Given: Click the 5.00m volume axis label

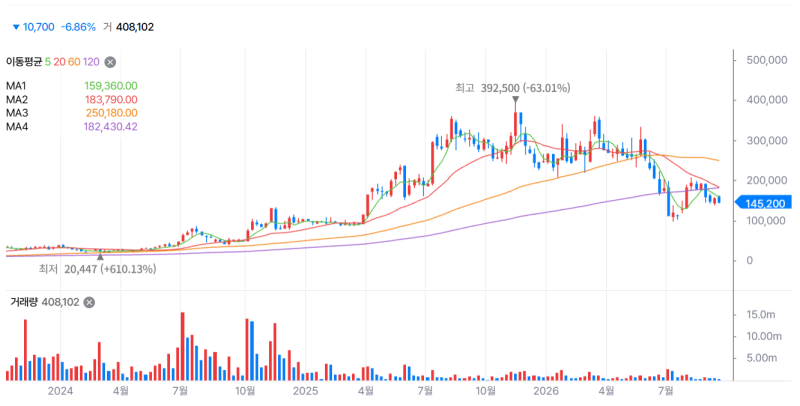Looking at the screenshot, I should pyautogui.click(x=761, y=359).
